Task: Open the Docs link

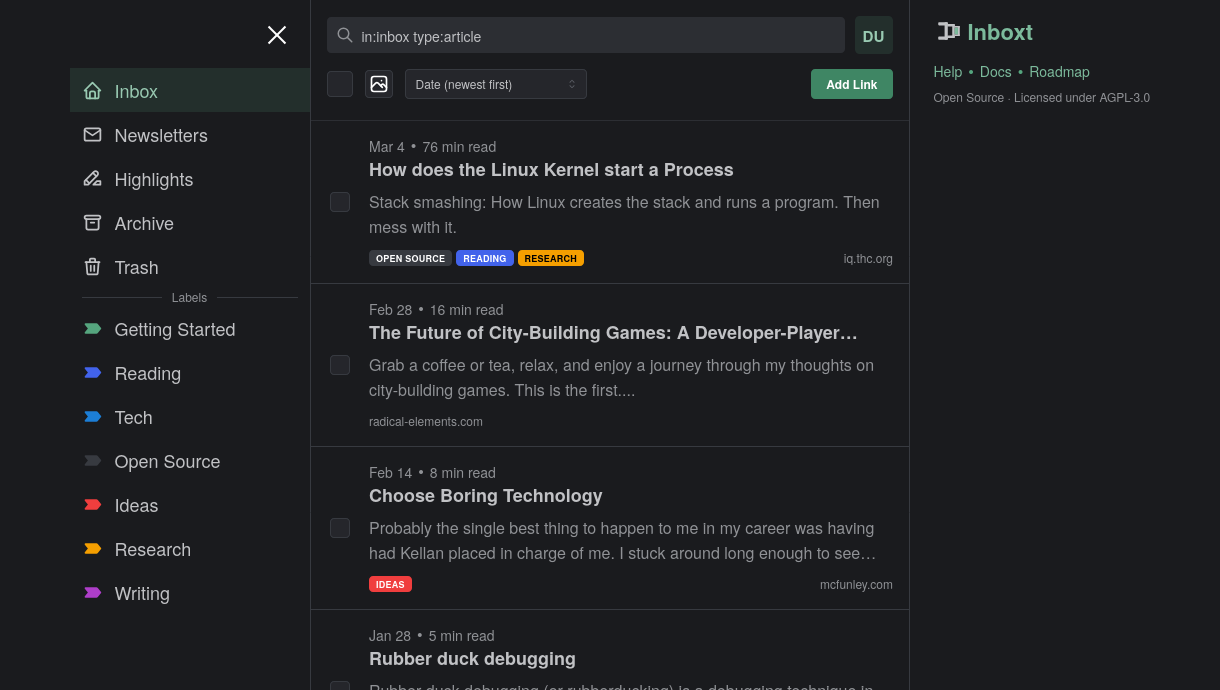Action: click(x=995, y=71)
